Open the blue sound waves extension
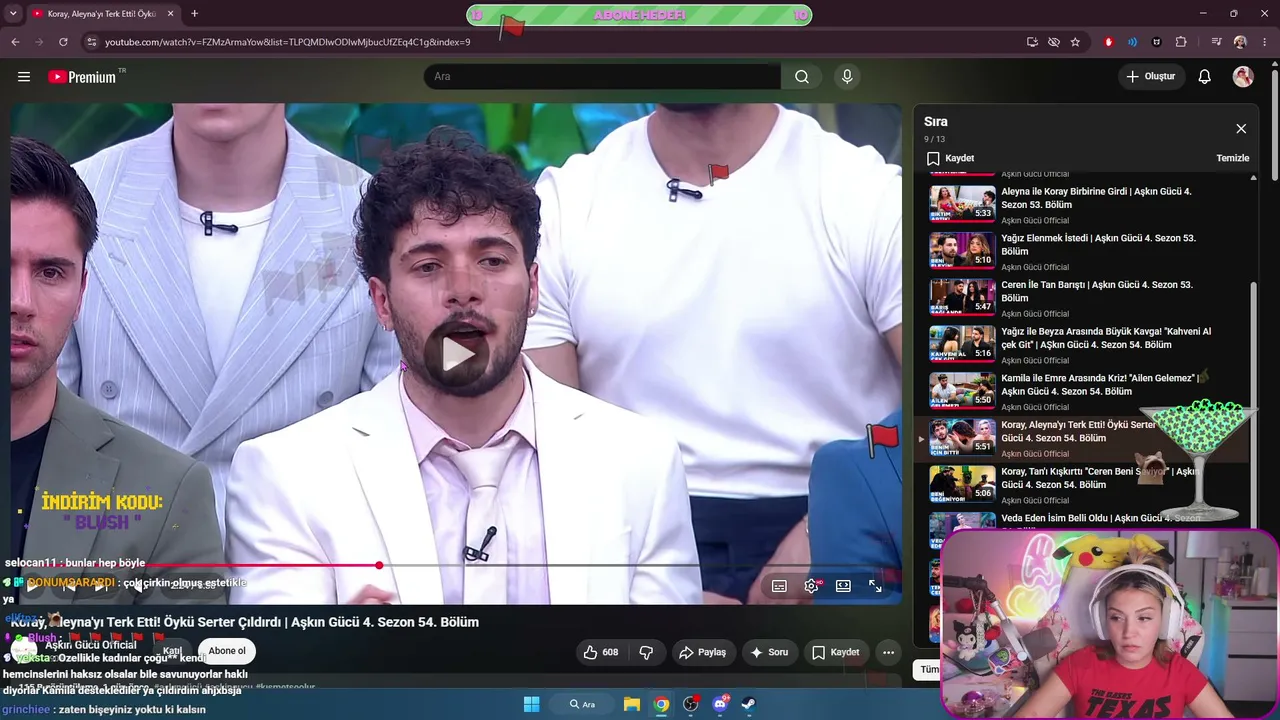 (1132, 42)
